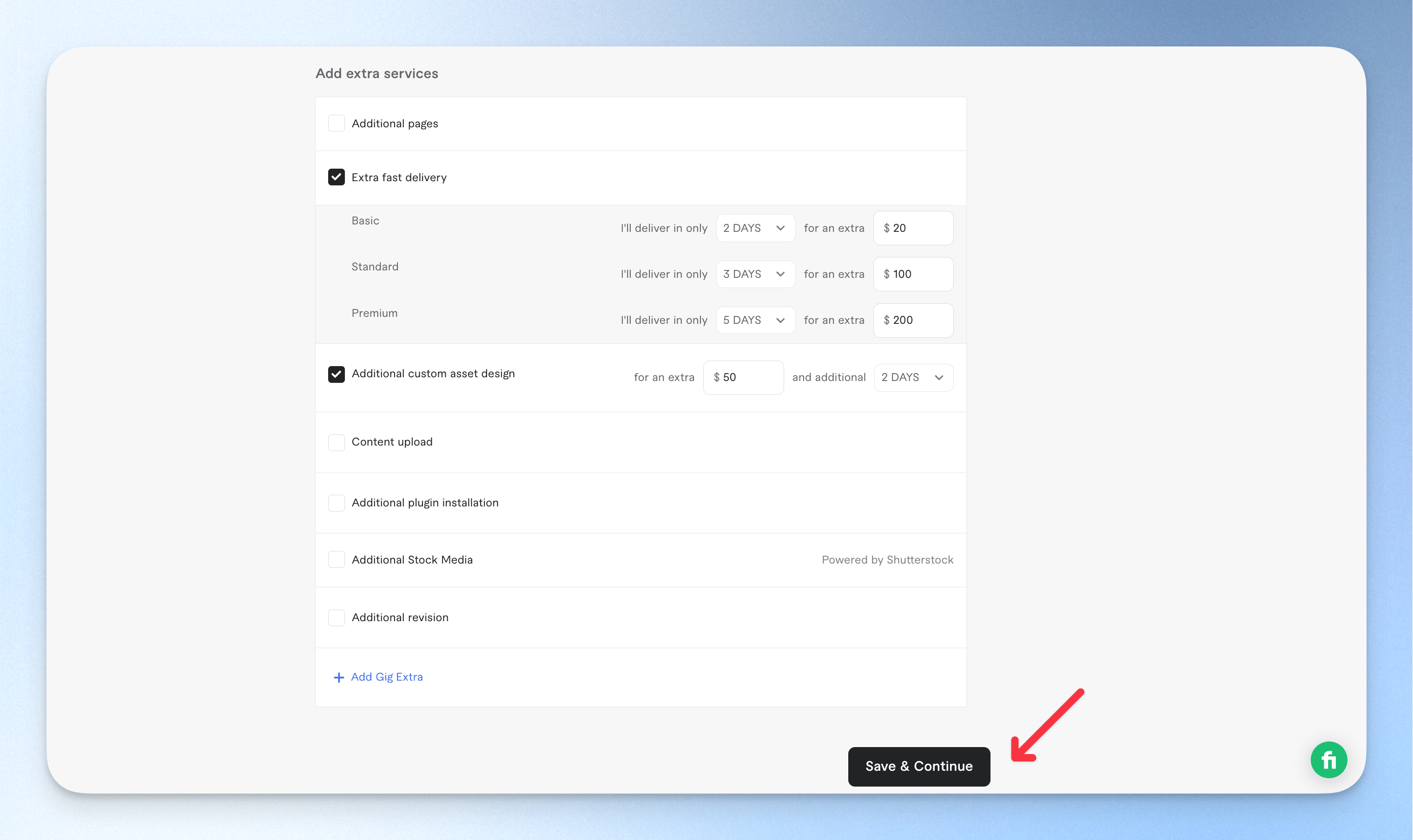Check the Additional revision option
This screenshot has width=1413, height=840.
tap(336, 617)
